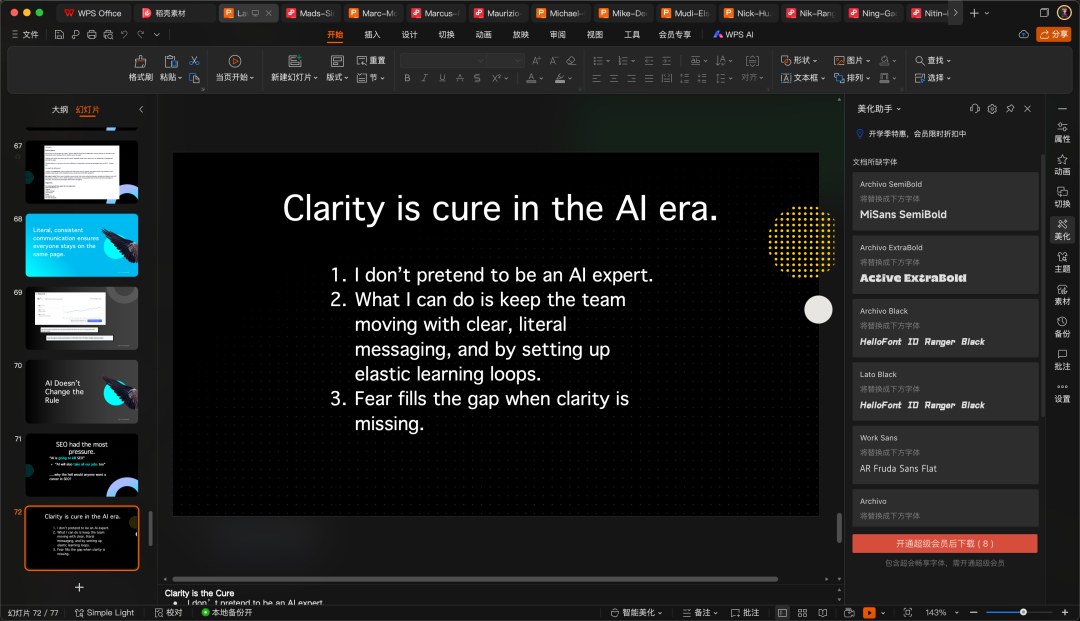
Task: Open the 形状 shapes dropdown
Action: pos(799,61)
